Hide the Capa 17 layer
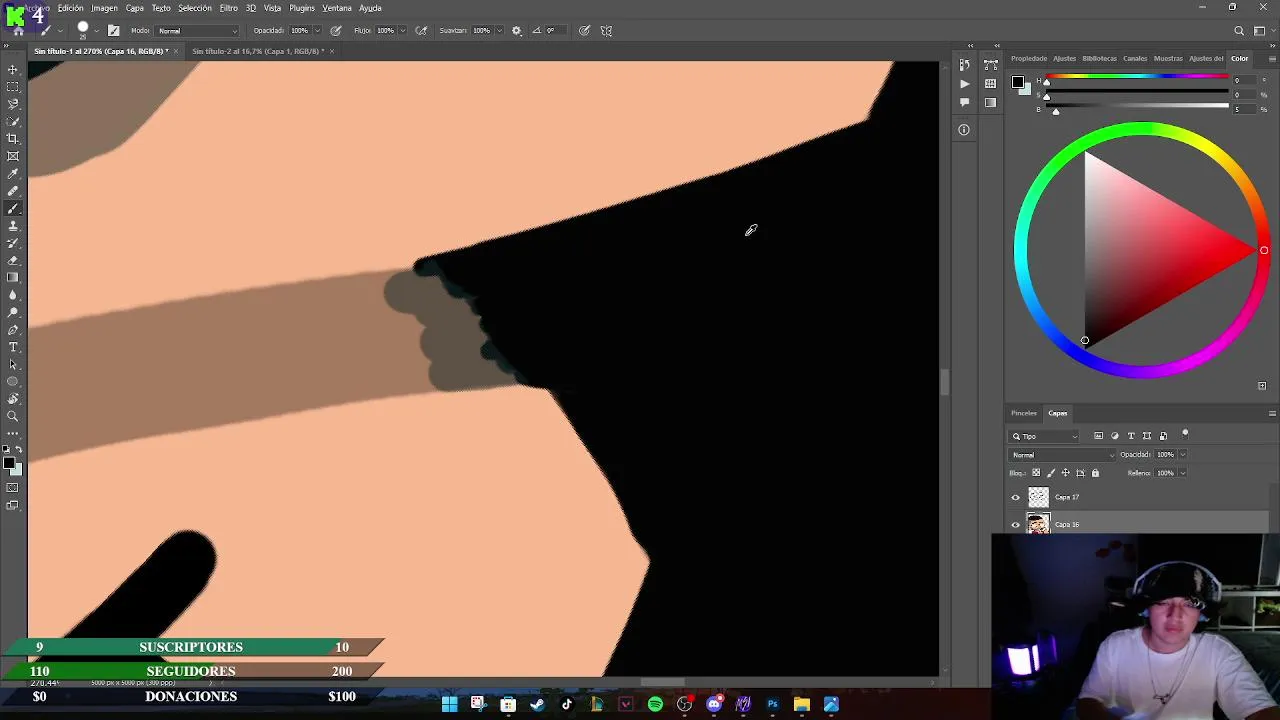 point(1016,497)
